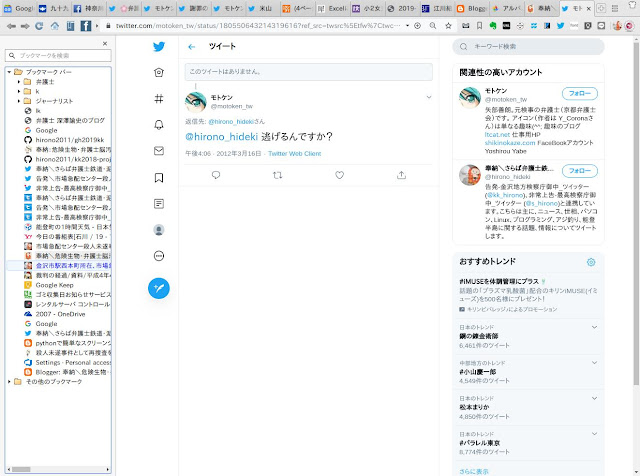Open the bookmarks icon in Twitter sidebar
The image size is (640, 476).
(x=159, y=178)
